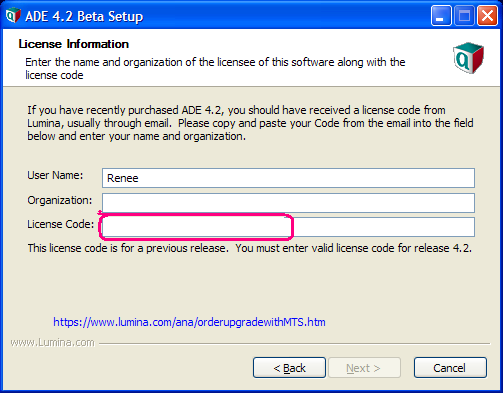The image size is (503, 393).
Task: Close the ADE Setup window
Action: [x=487, y=15]
